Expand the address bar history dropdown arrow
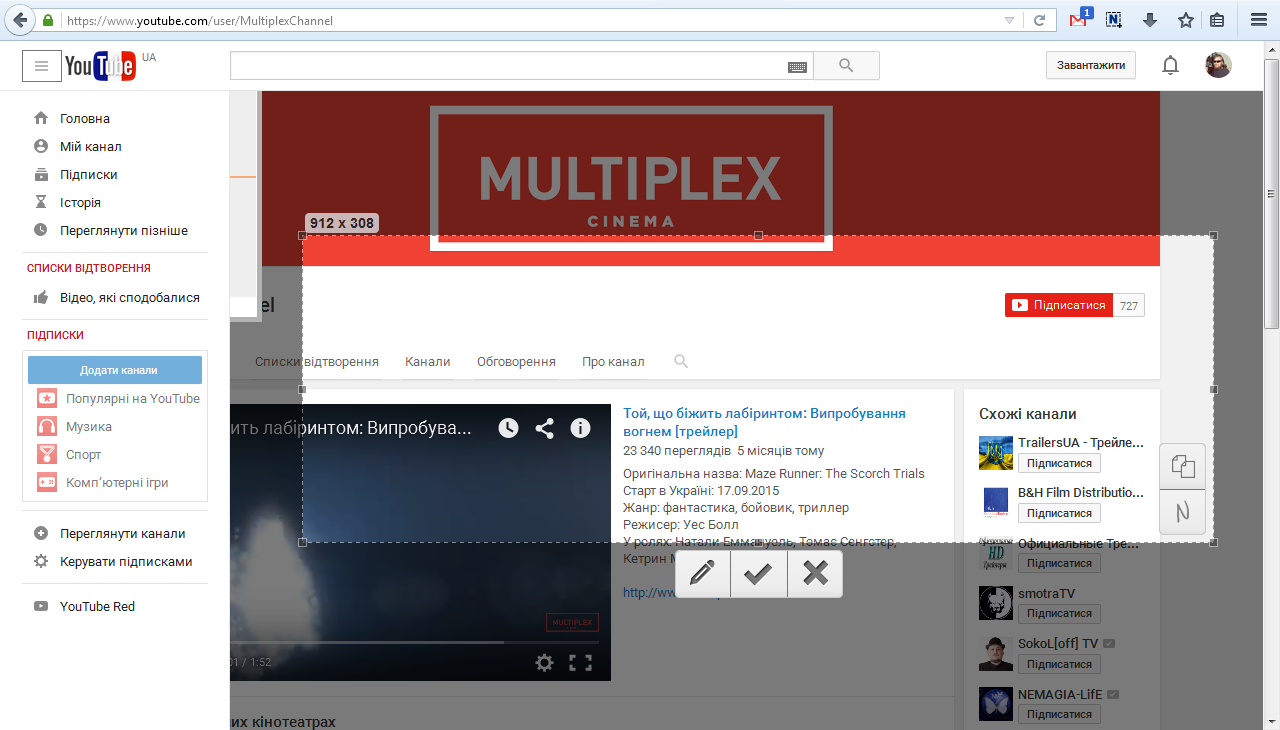This screenshot has height=730, width=1280. 1009,20
